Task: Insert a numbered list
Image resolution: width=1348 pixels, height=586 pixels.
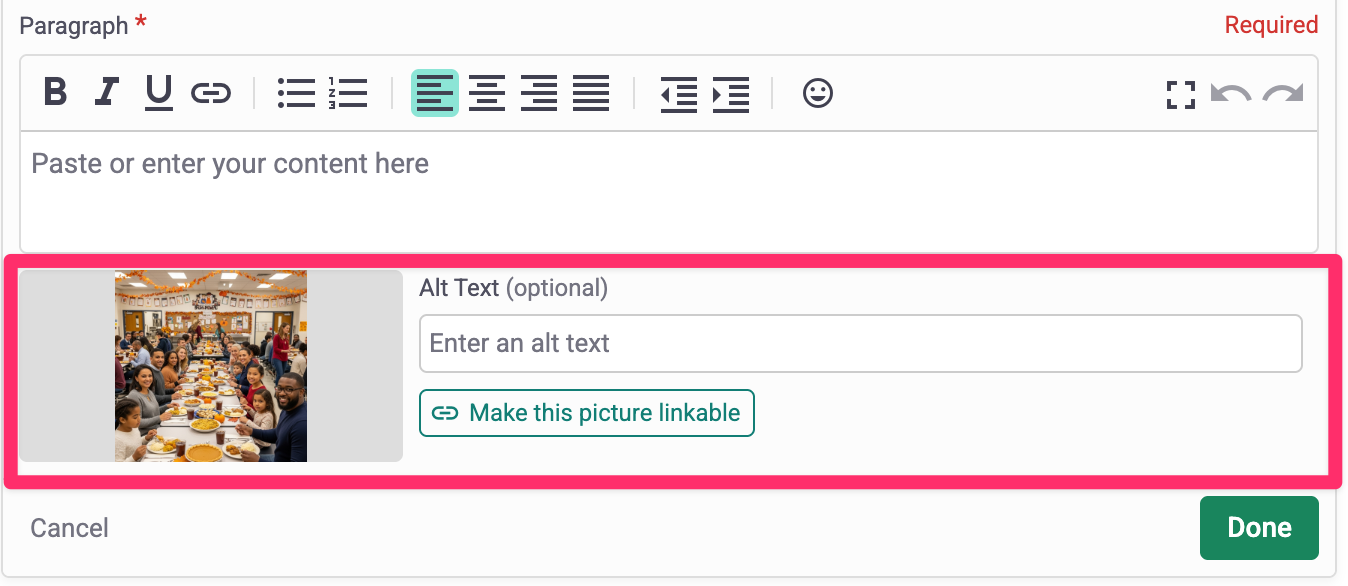Action: tap(348, 93)
